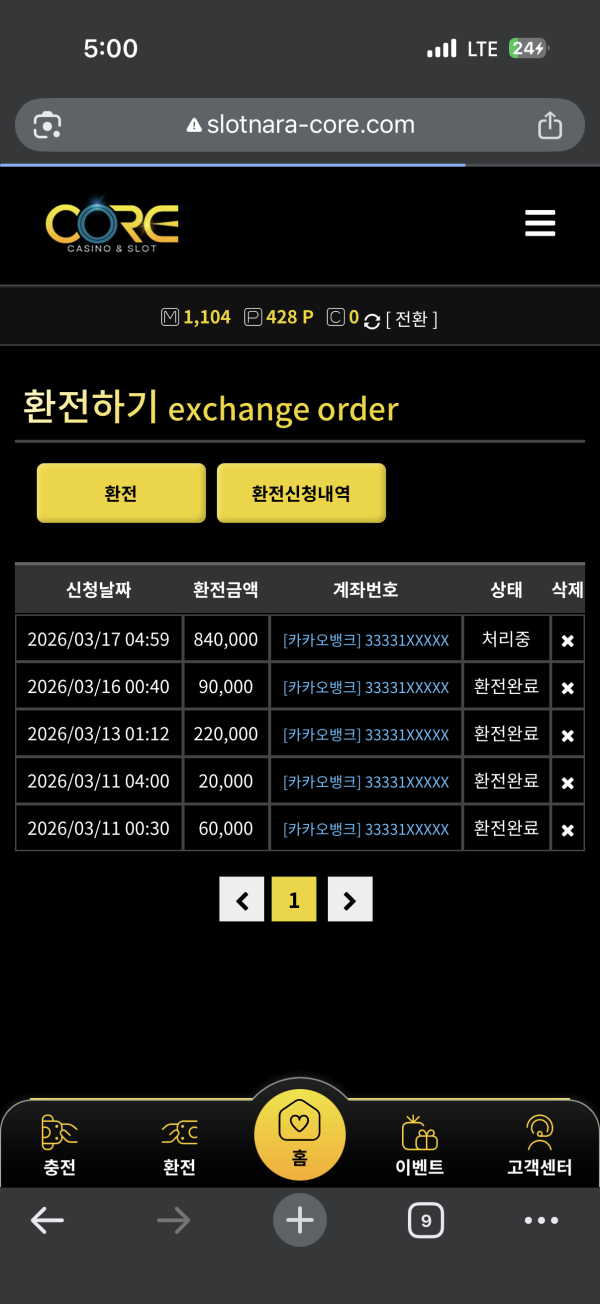Tap the browser share icon
600x1304 pixels.
pyautogui.click(x=549, y=125)
